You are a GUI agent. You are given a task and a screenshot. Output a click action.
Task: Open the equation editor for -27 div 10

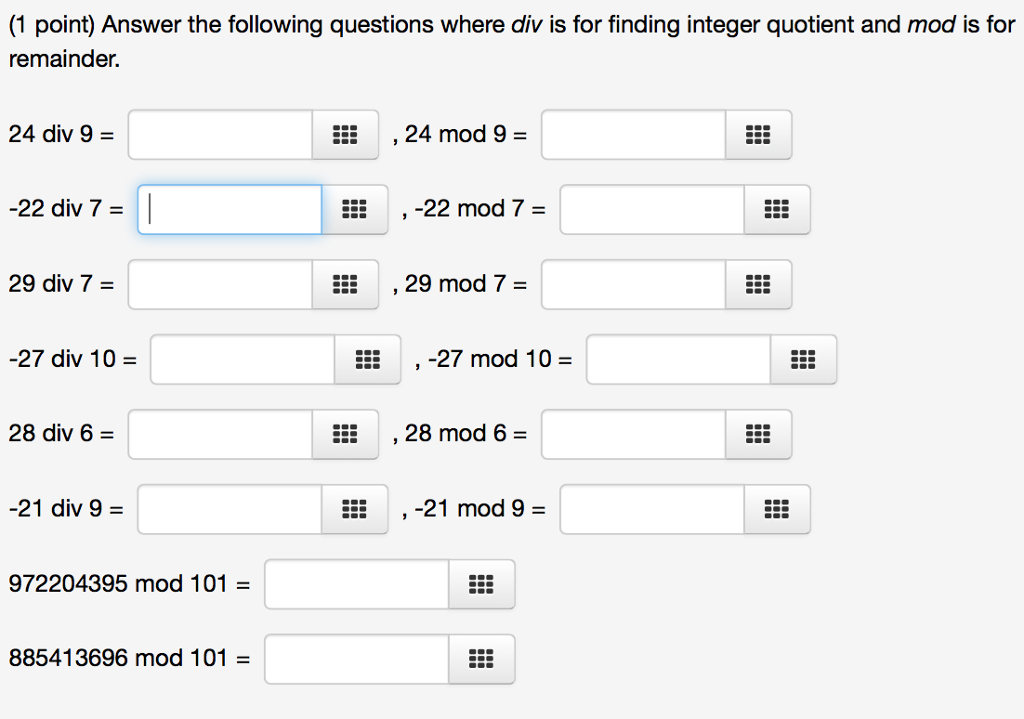pyautogui.click(x=366, y=359)
